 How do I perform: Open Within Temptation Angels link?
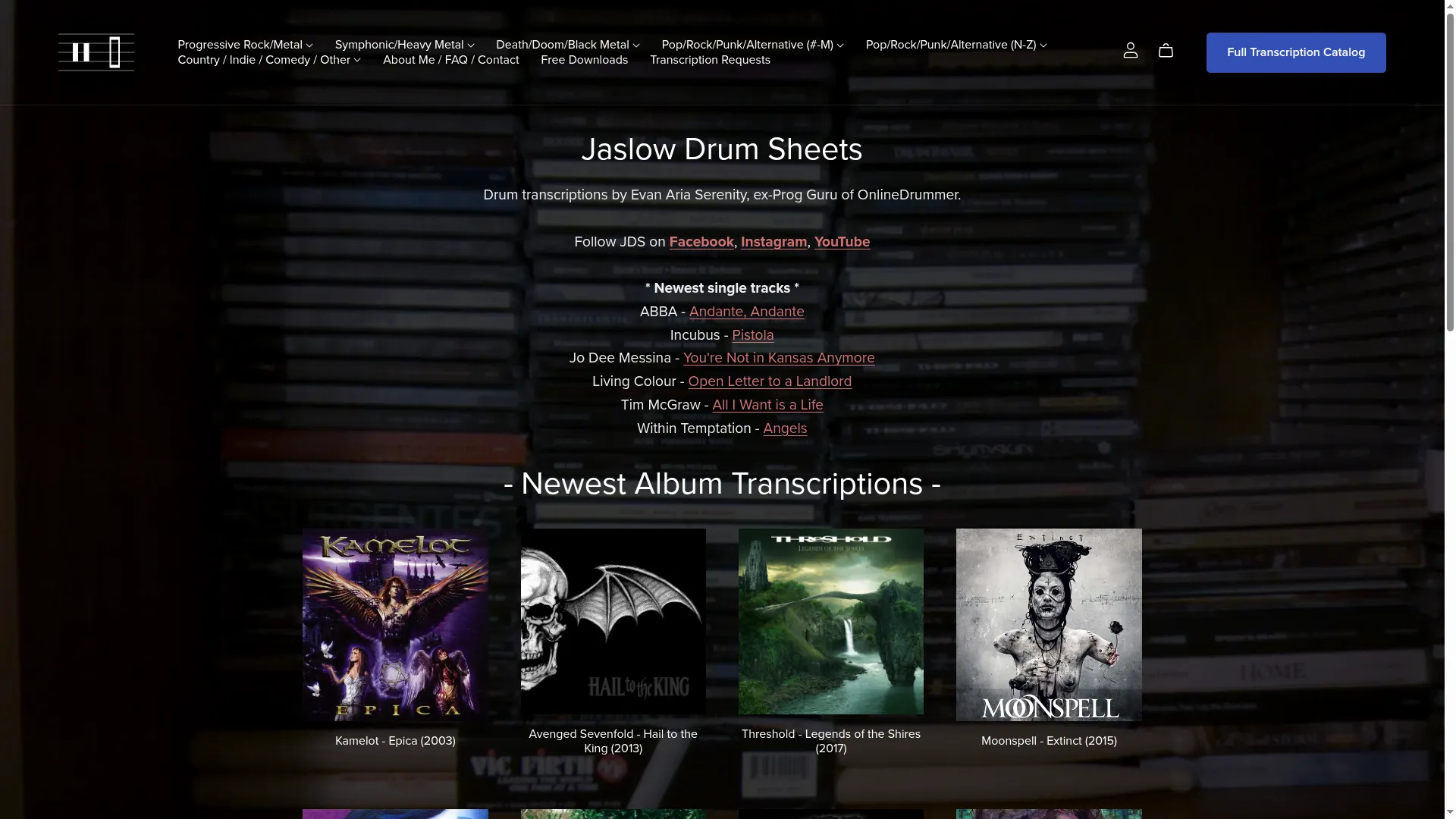coord(785,428)
